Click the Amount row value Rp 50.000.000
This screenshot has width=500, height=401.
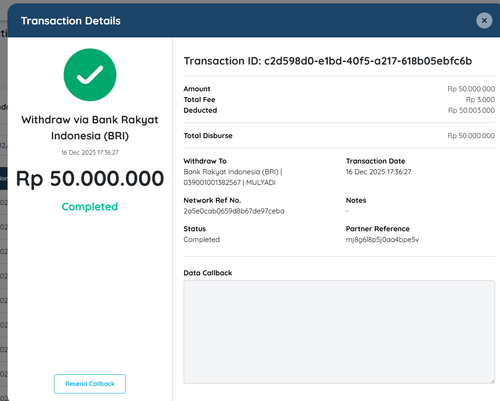click(471, 89)
